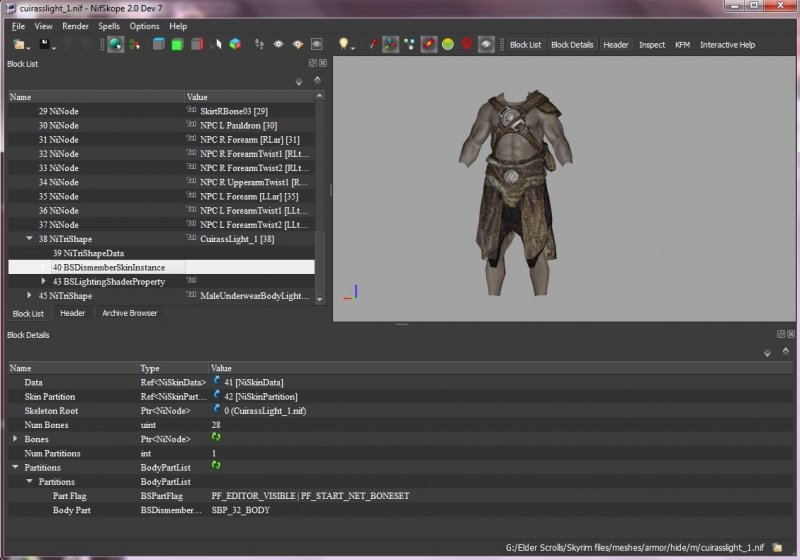
Task: Activate the object selection globe tool
Action: point(115,44)
